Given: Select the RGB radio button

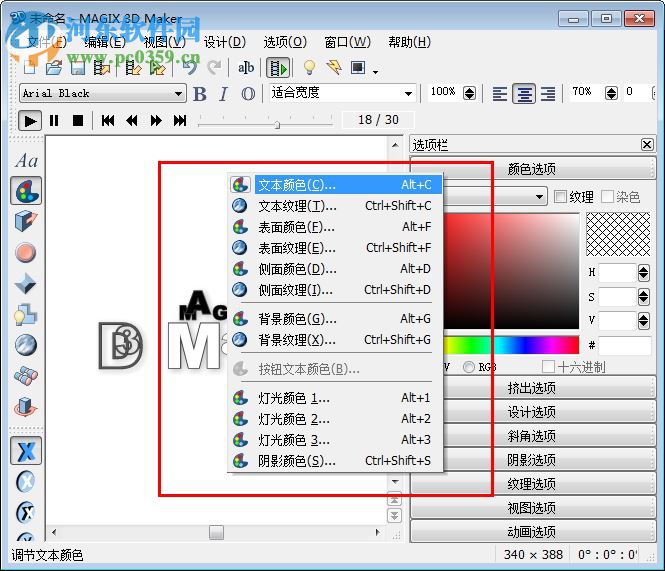Looking at the screenshot, I should tap(469, 367).
